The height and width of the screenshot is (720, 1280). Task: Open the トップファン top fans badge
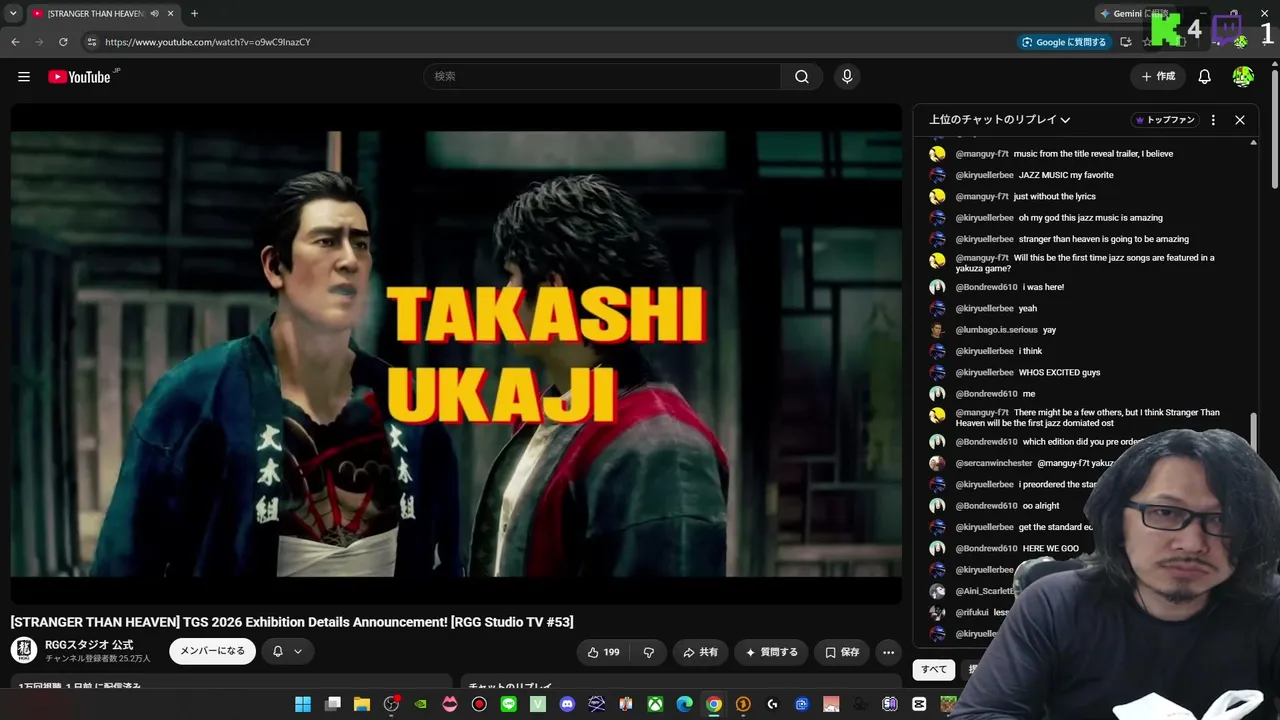[x=1165, y=120]
